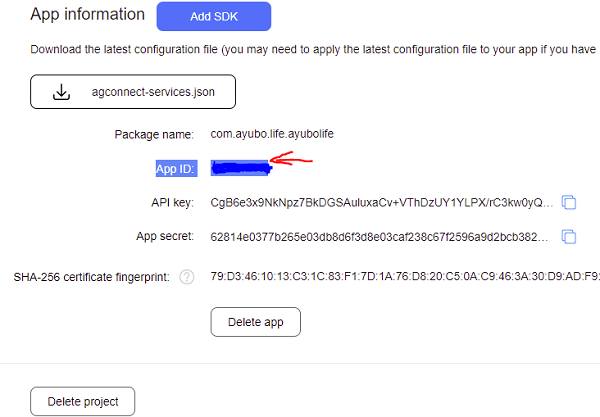The height and width of the screenshot is (417, 600).
Task: Click the App secret label
Action: pos(165,237)
